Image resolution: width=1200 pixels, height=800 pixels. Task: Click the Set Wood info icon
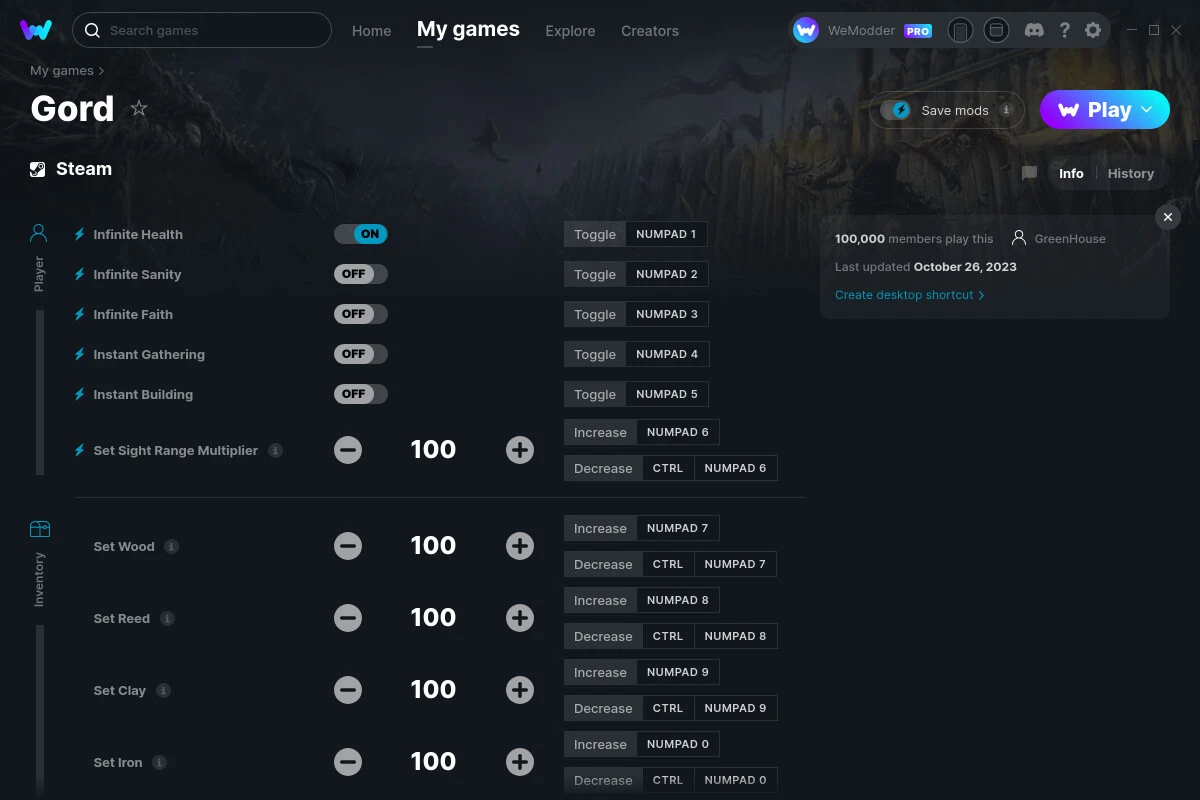click(x=172, y=546)
